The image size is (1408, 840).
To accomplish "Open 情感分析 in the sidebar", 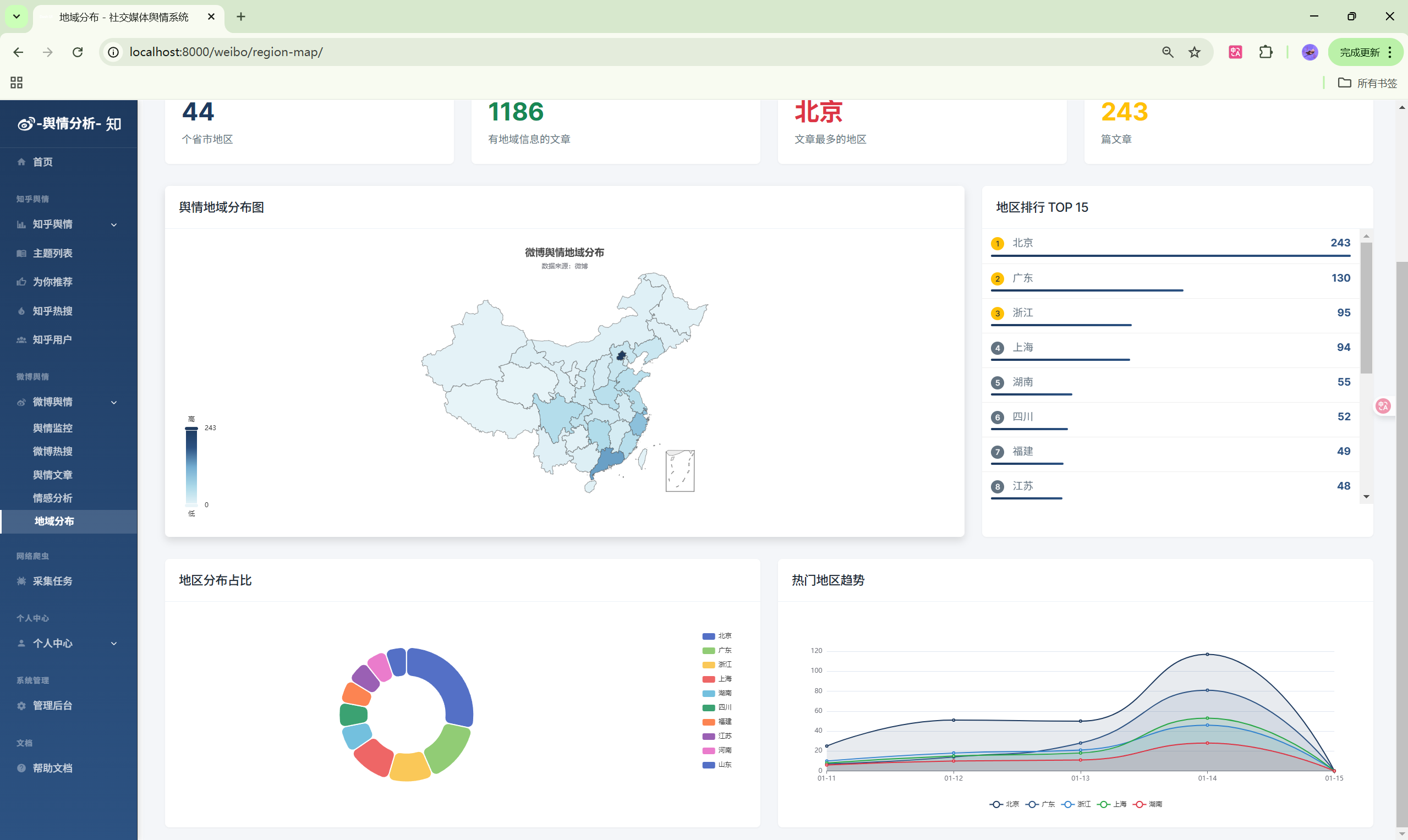I will tap(53, 498).
